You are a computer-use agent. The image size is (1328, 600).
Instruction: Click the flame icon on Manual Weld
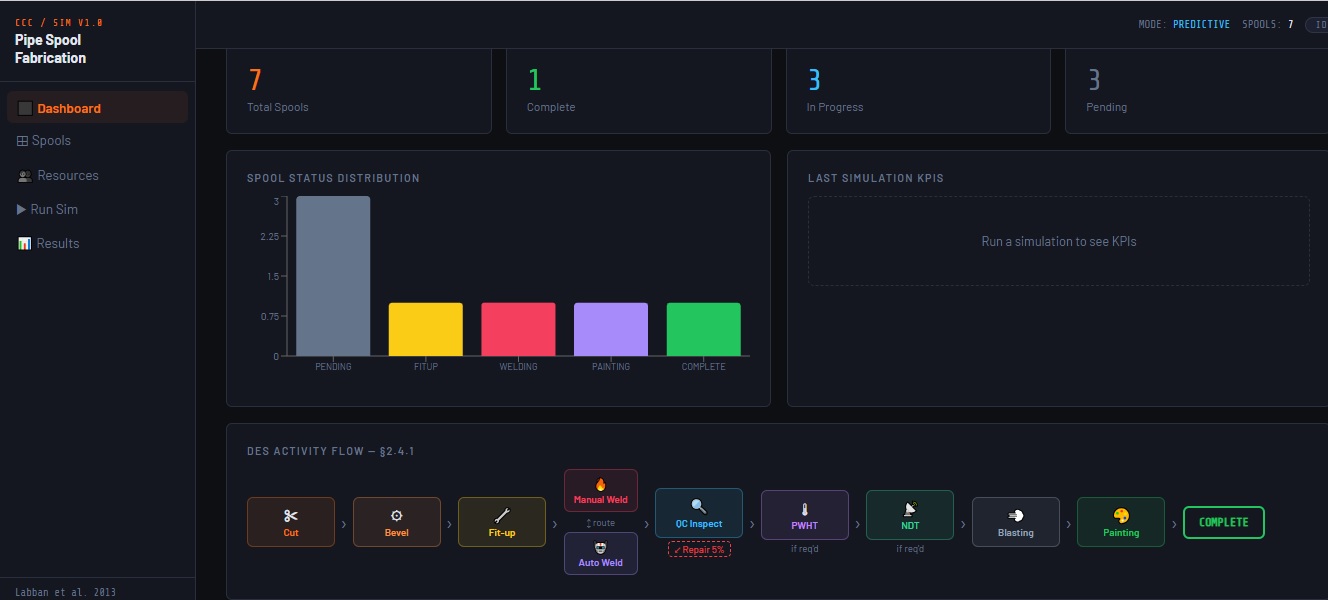pos(601,484)
